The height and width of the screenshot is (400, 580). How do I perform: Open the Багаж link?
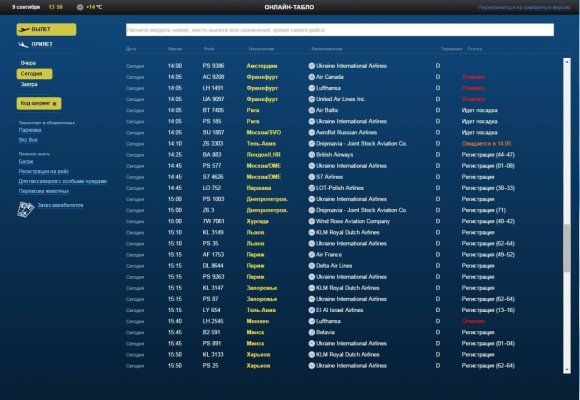click(x=26, y=161)
